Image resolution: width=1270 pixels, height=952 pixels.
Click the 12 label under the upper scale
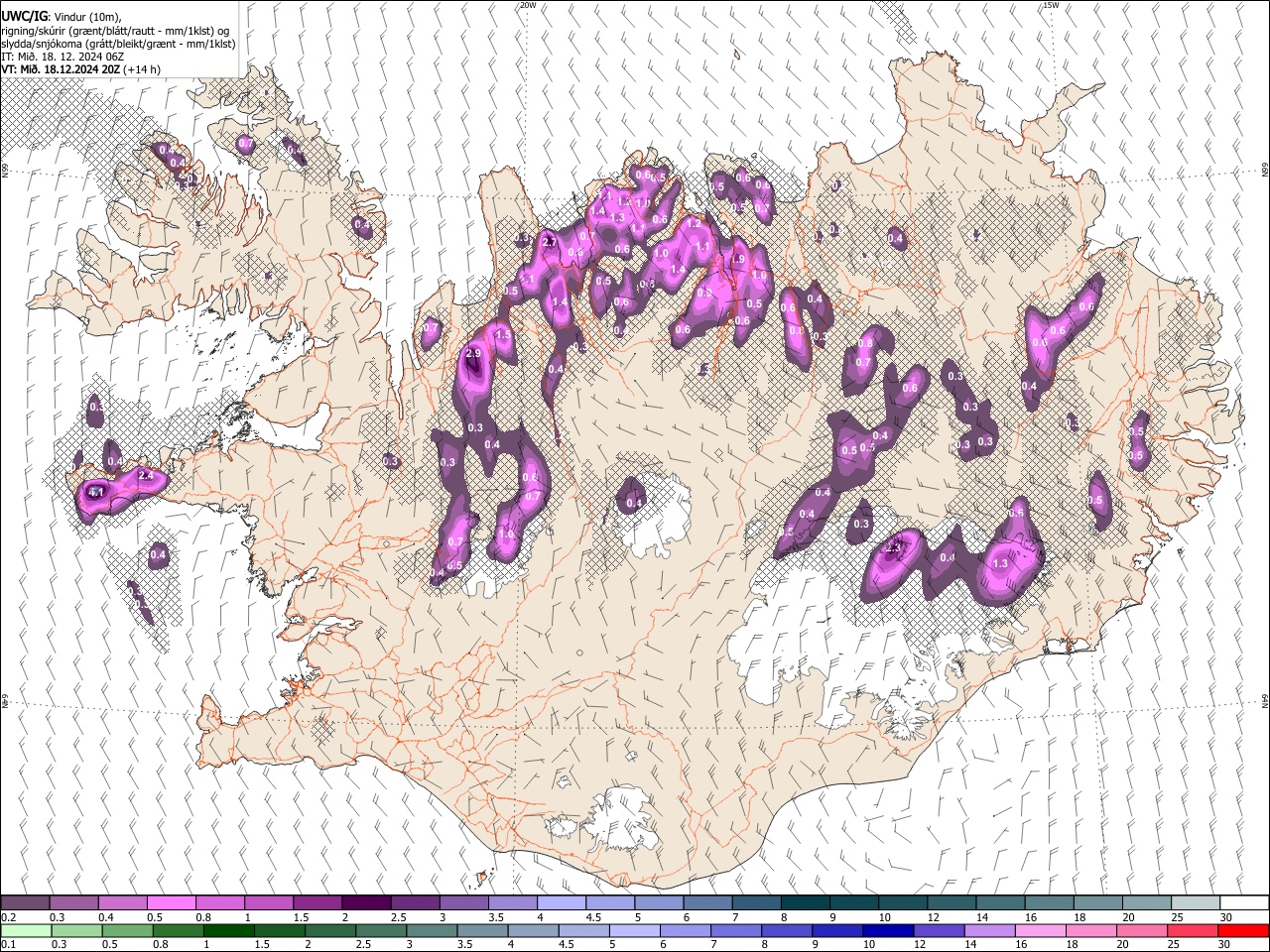pos(933,917)
